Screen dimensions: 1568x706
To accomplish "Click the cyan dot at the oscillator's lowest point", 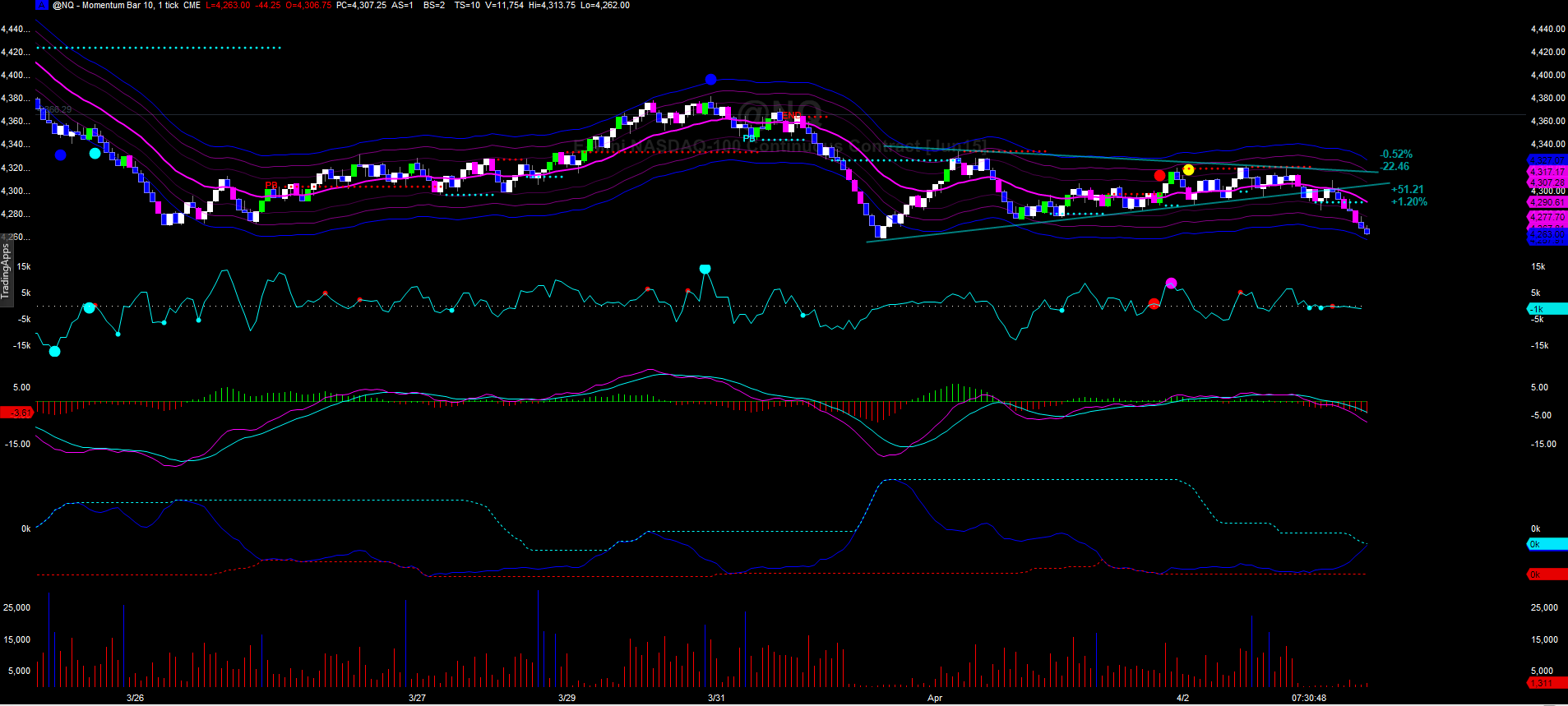I will pos(54,352).
